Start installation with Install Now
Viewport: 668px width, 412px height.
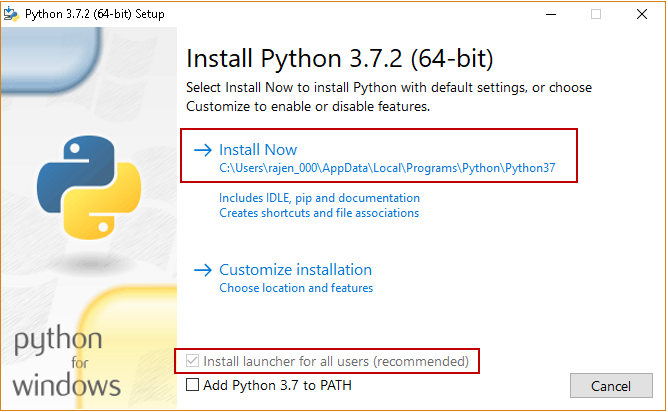pyautogui.click(x=258, y=150)
